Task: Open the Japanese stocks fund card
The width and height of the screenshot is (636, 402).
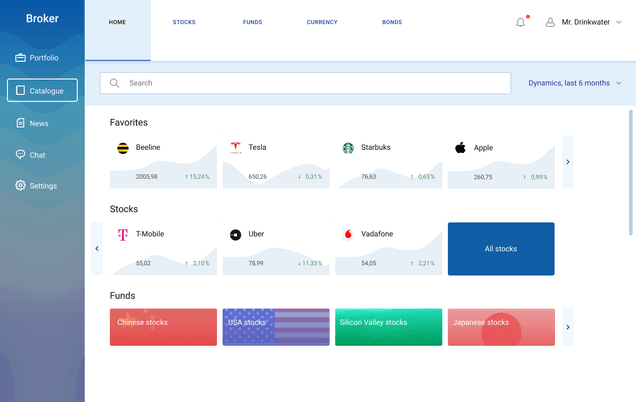Action: 501,327
